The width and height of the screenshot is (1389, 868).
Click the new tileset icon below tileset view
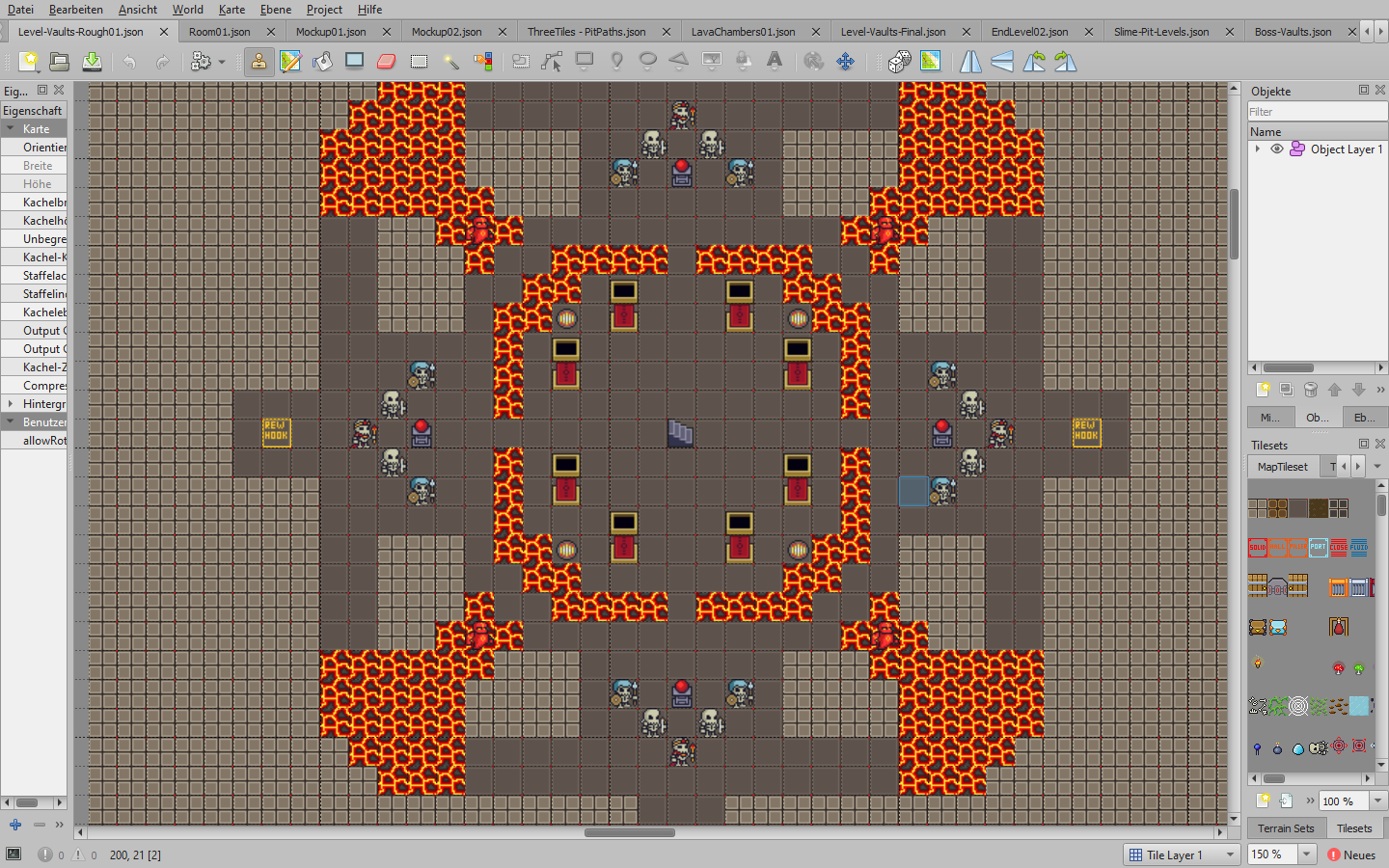pos(1263,800)
